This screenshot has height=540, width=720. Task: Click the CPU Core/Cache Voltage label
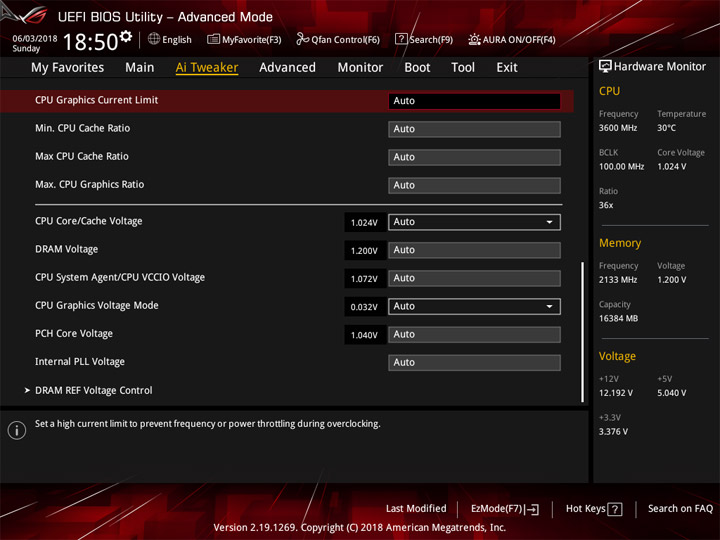coord(89,221)
